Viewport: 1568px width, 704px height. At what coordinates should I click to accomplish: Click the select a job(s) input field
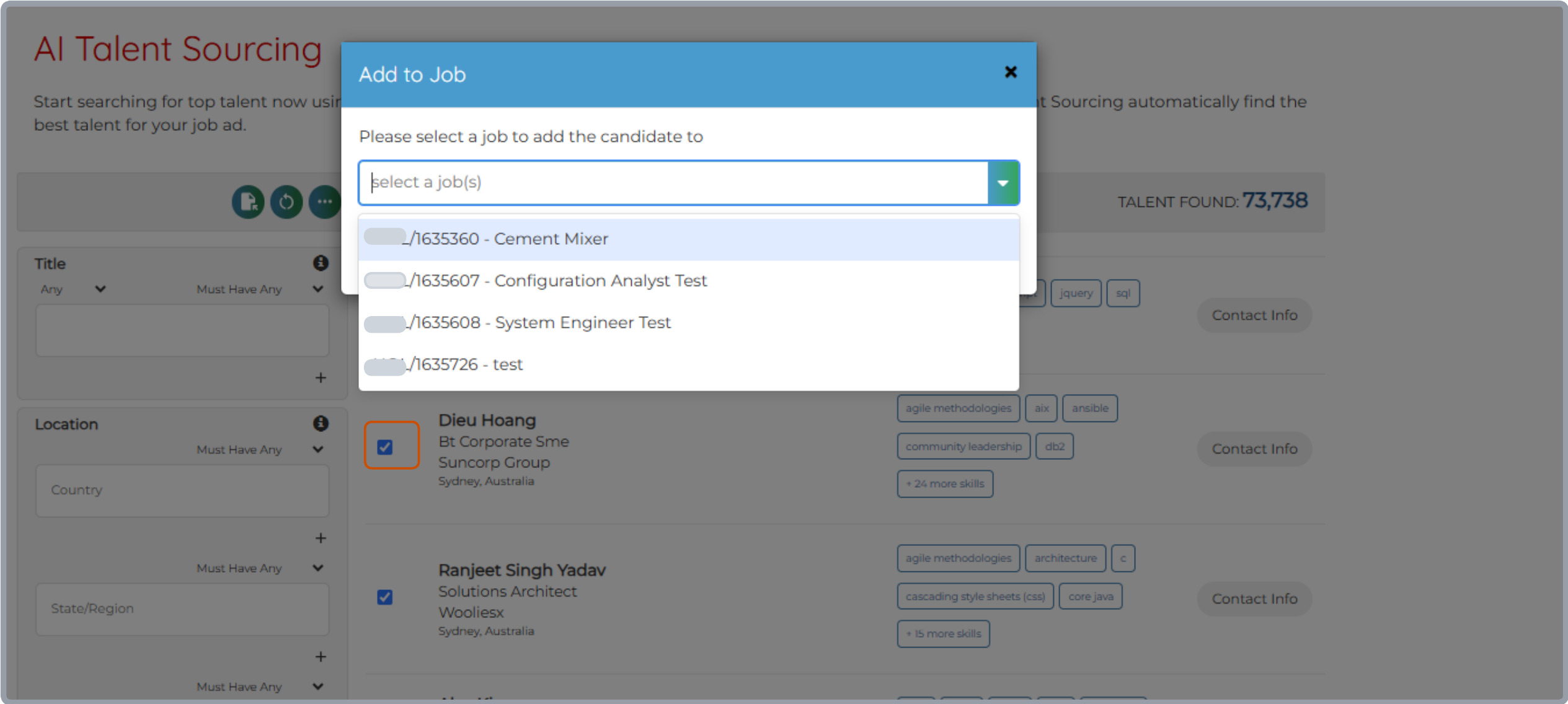pos(673,183)
